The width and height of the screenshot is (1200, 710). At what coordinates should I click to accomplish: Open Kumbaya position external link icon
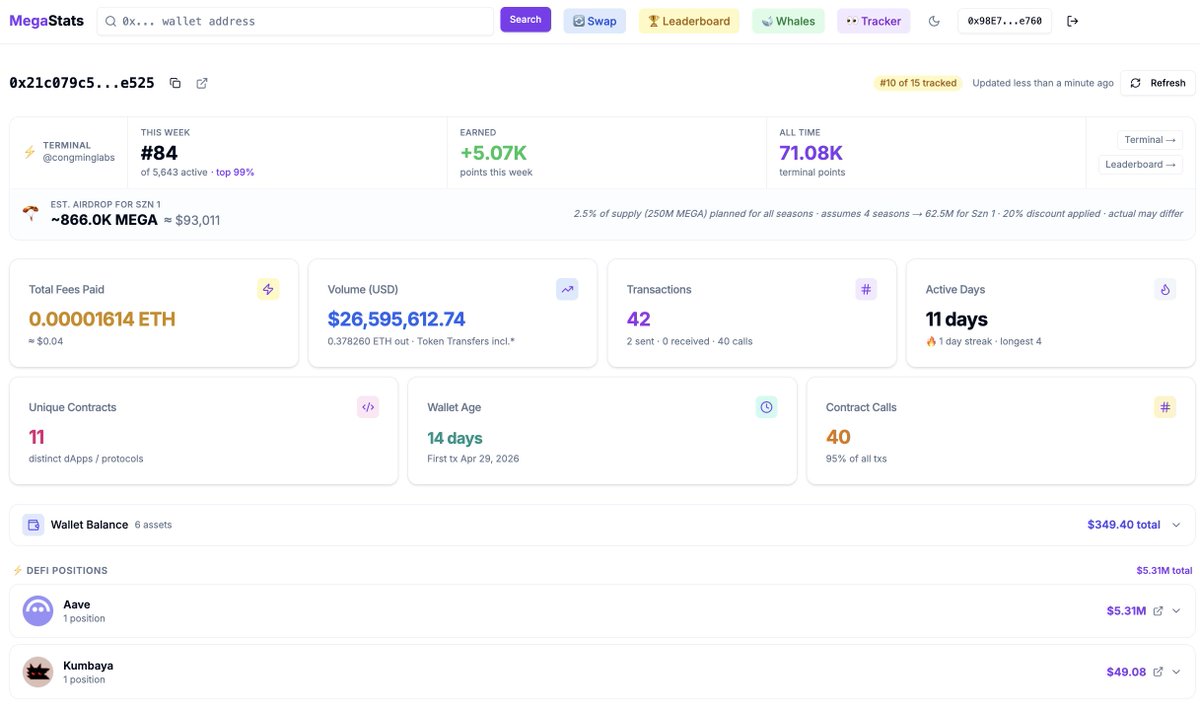1158,672
